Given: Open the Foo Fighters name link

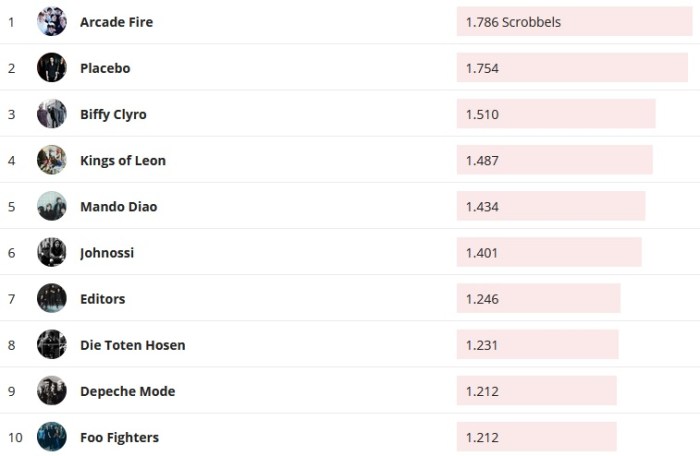Looking at the screenshot, I should tap(119, 437).
